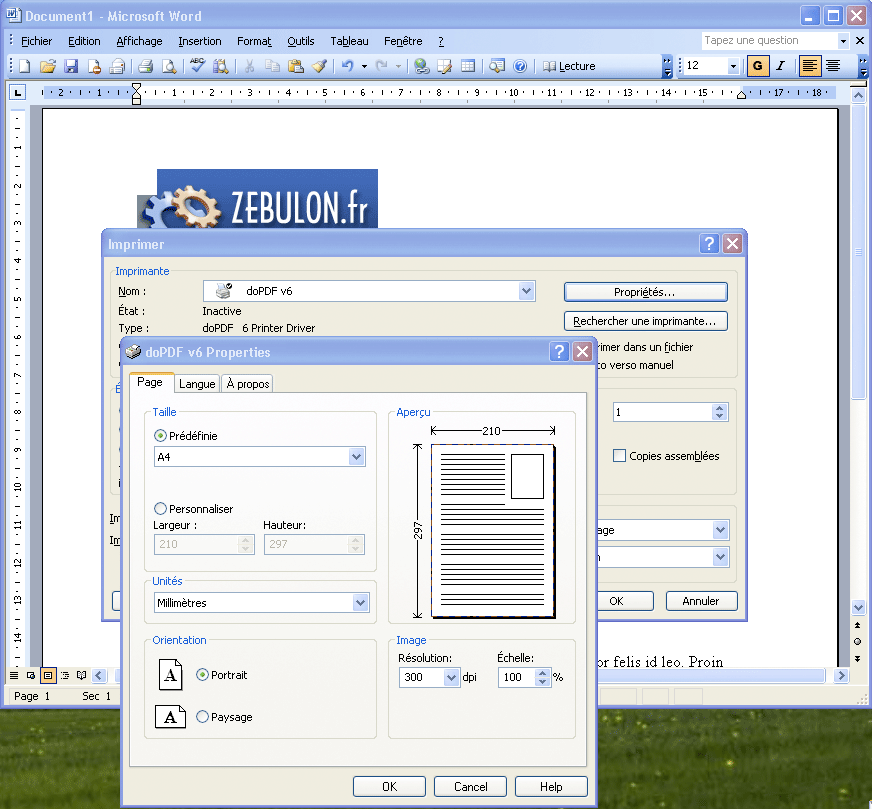Select the Personnaliser radio button
The image size is (872, 809).
(x=160, y=508)
